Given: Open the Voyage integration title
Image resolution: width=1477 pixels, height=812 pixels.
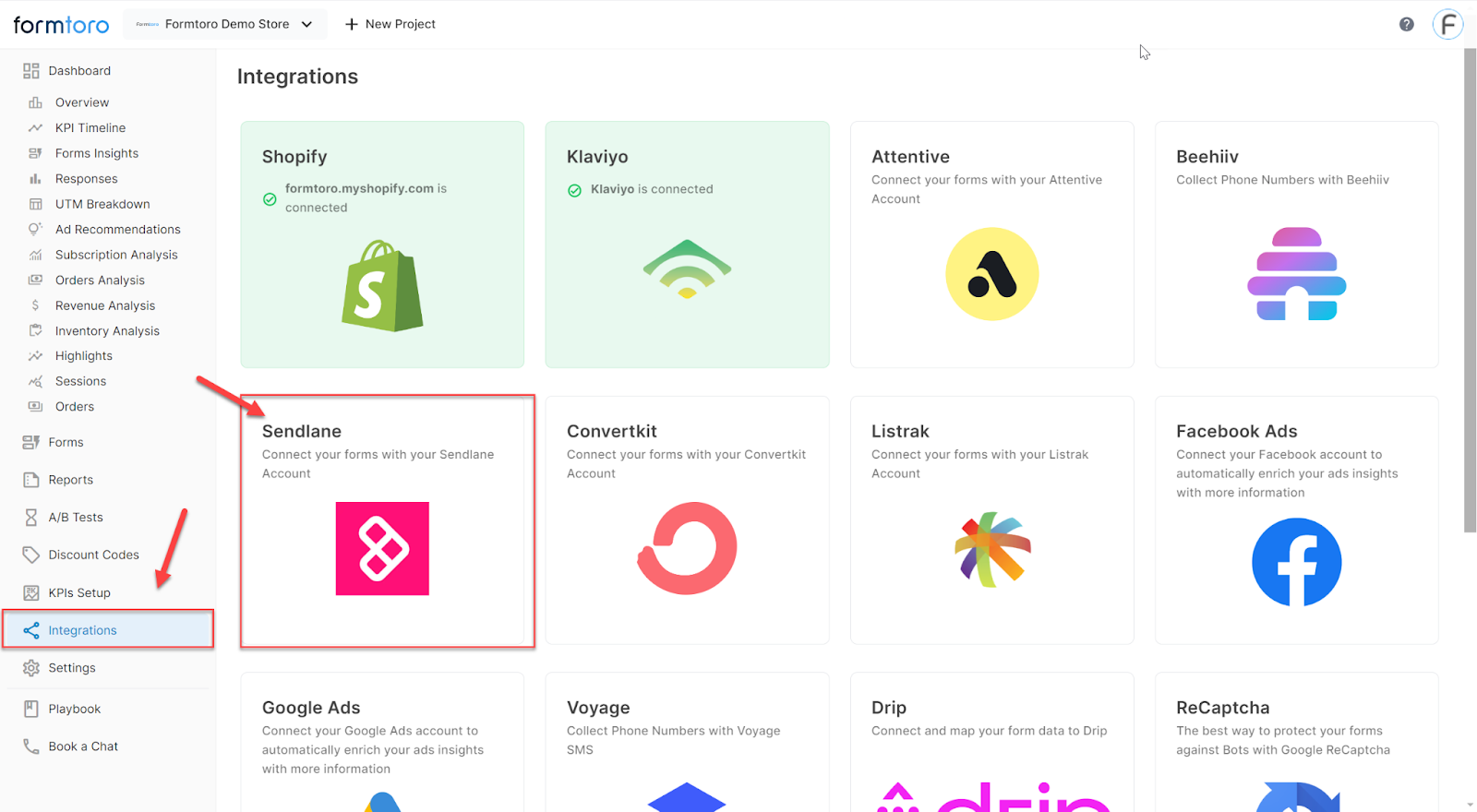Looking at the screenshot, I should point(598,708).
